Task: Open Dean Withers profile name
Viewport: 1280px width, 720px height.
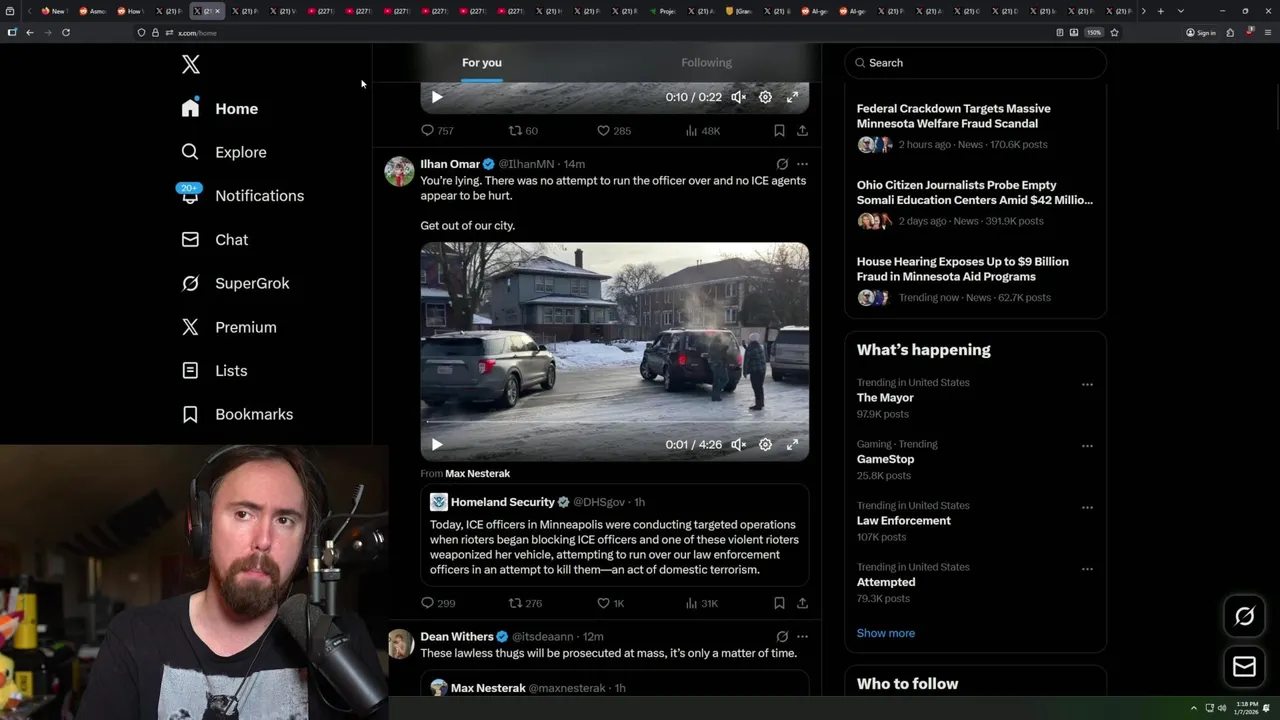Action: [x=457, y=636]
